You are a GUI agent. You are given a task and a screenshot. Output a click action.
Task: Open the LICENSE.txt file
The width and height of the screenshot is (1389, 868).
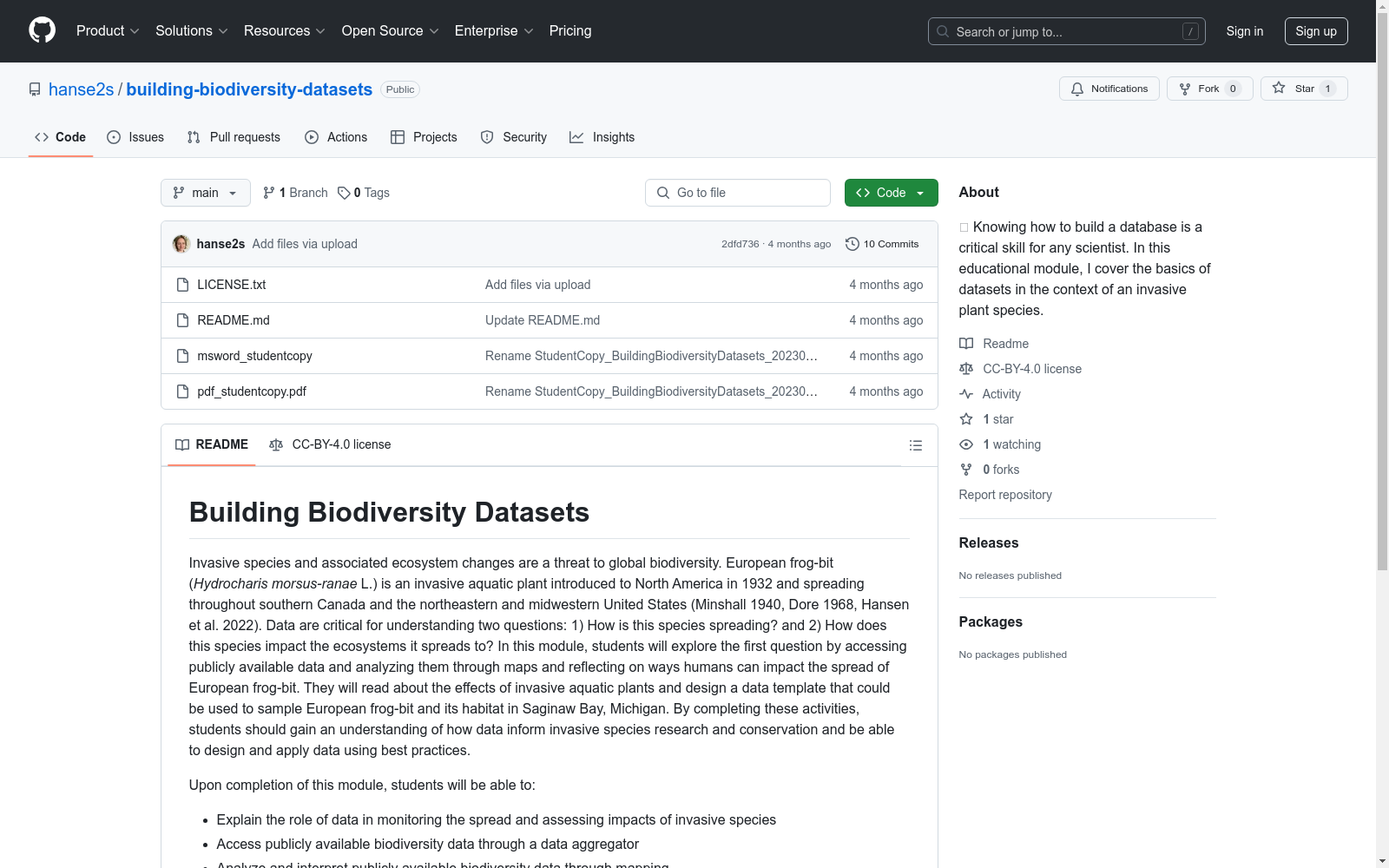[231, 285]
